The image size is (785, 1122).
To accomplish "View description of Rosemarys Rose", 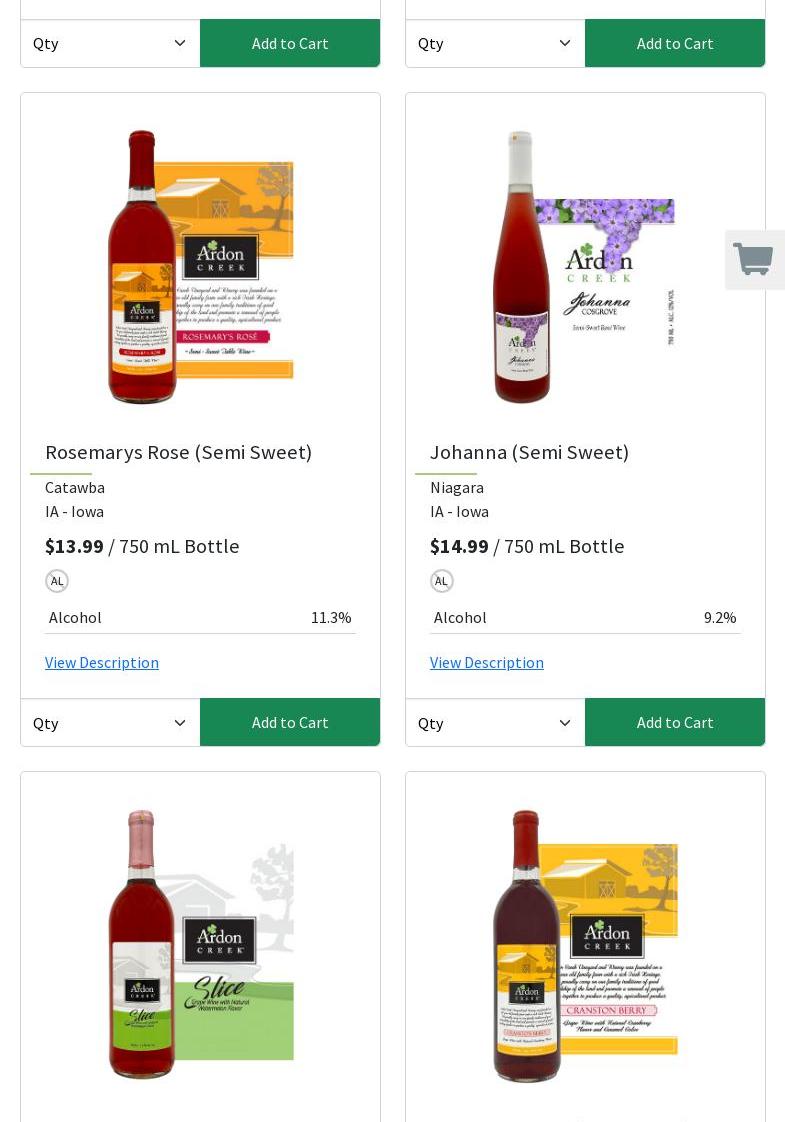I will point(102,662).
